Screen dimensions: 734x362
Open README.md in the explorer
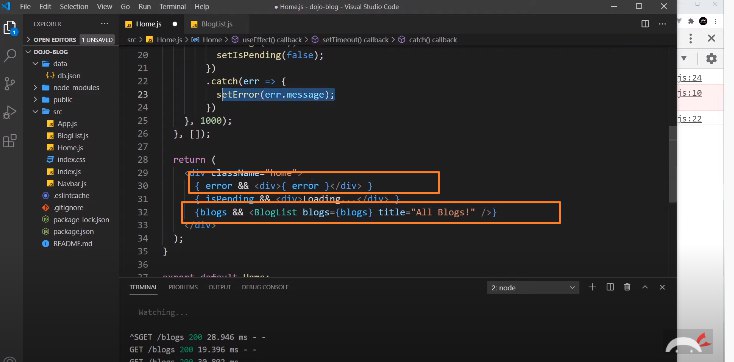tap(72, 244)
